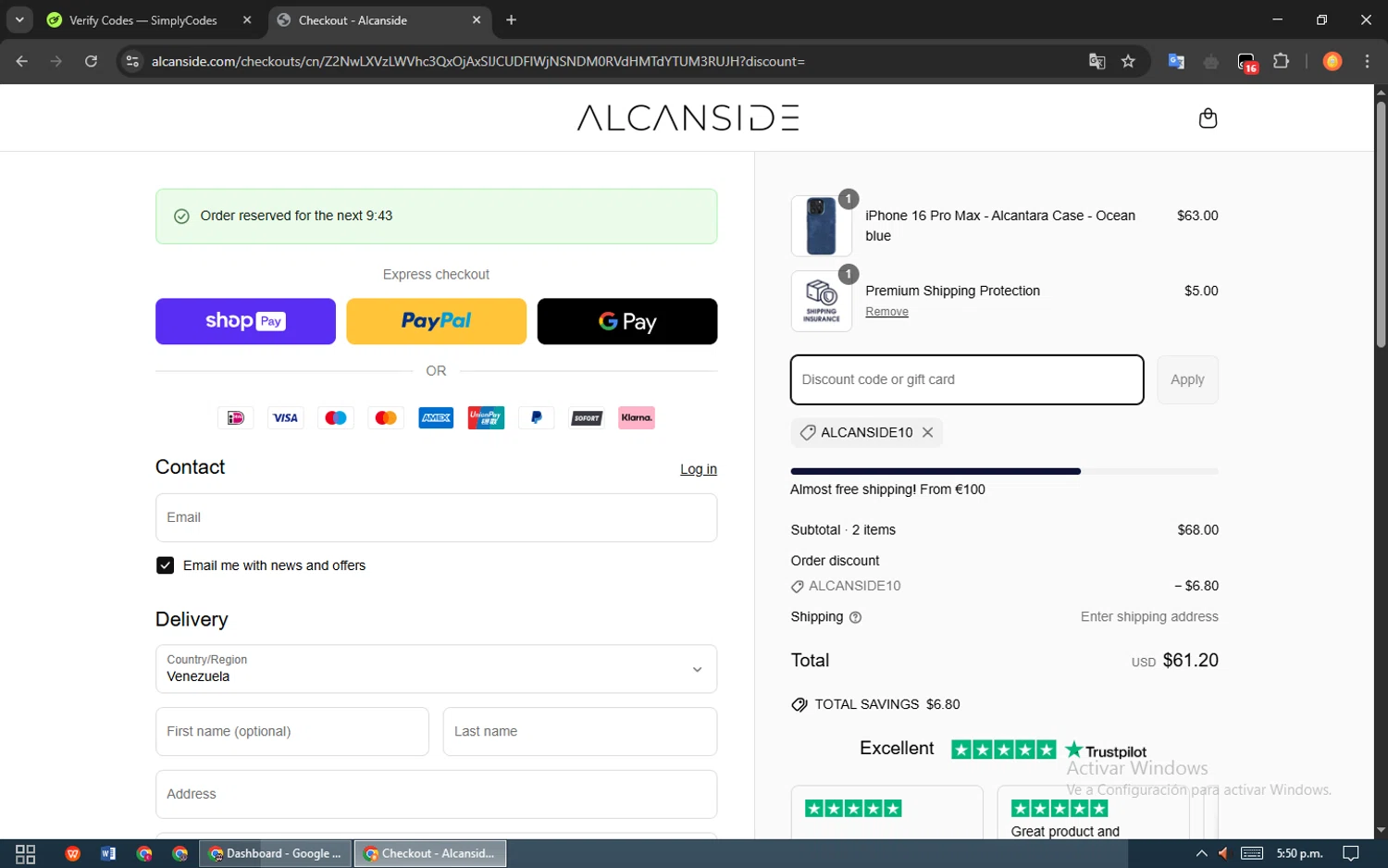Viewport: 1388px width, 868px height.
Task: Bookmark this page with star icon
Action: click(1128, 61)
